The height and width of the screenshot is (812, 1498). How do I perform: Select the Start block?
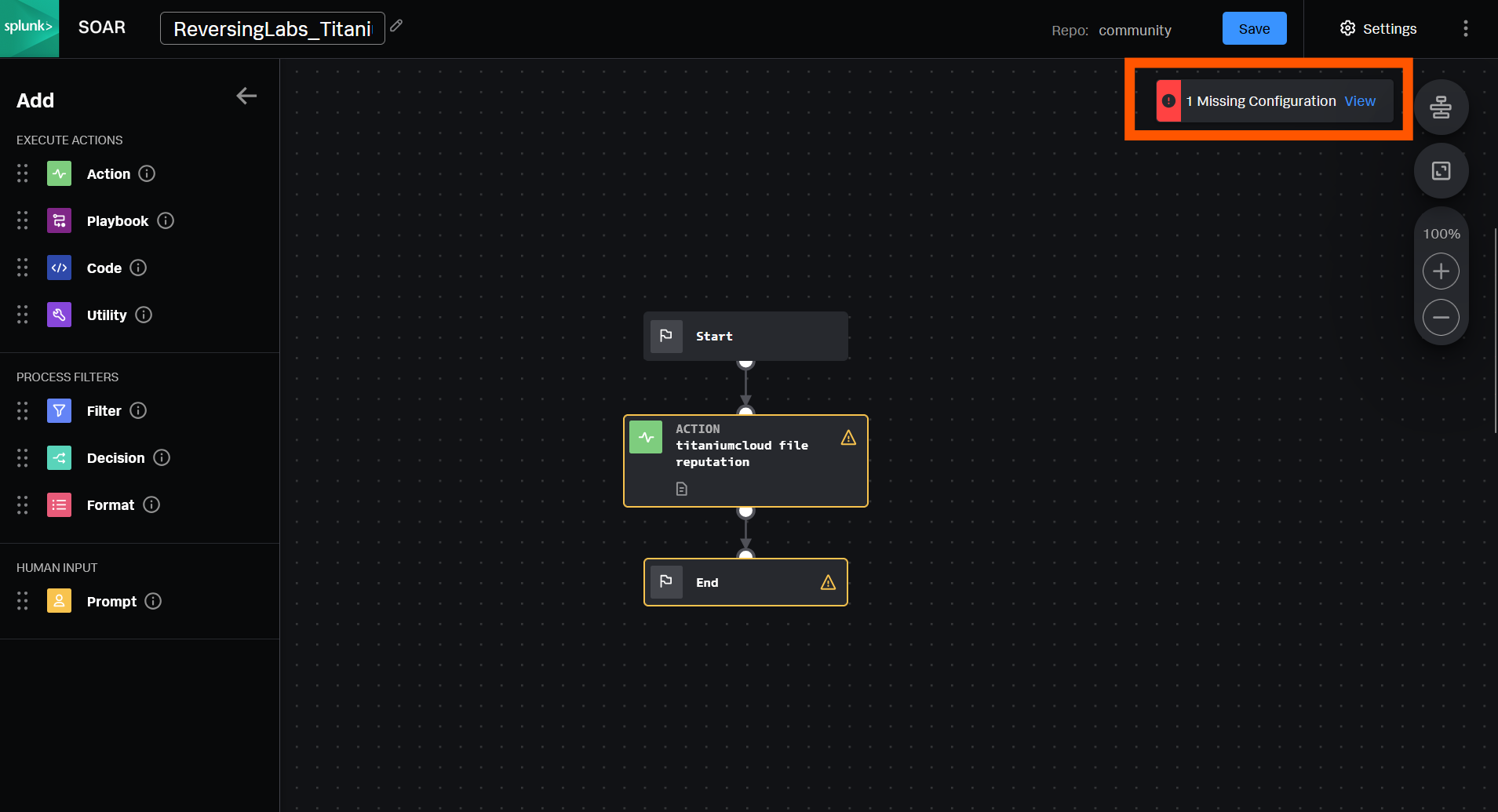[x=745, y=336]
